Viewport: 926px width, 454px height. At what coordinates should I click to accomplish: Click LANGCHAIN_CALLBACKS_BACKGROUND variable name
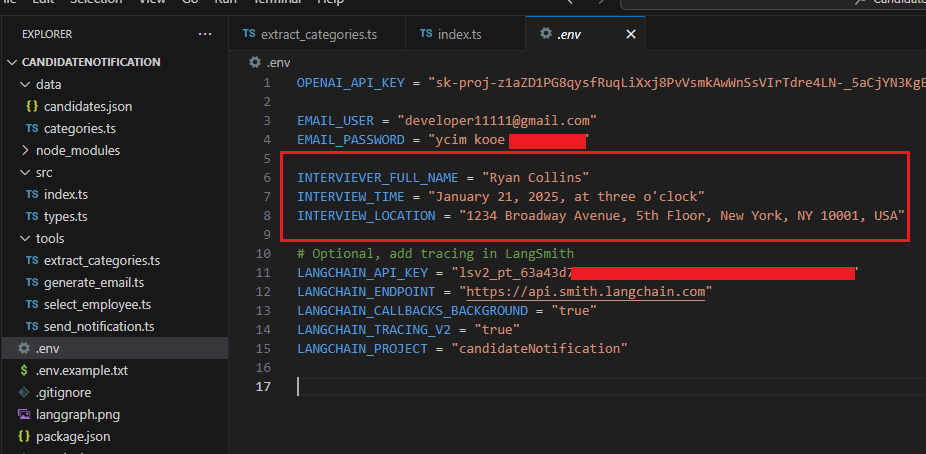click(x=412, y=311)
